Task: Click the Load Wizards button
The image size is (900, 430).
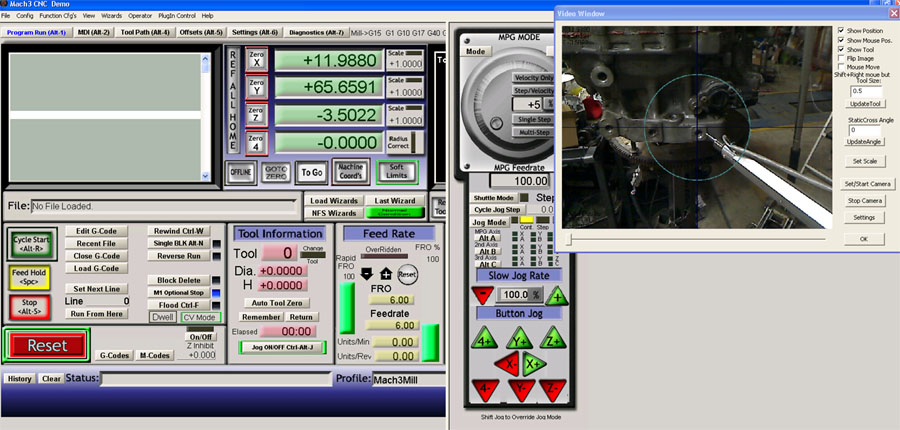Action: pos(334,200)
